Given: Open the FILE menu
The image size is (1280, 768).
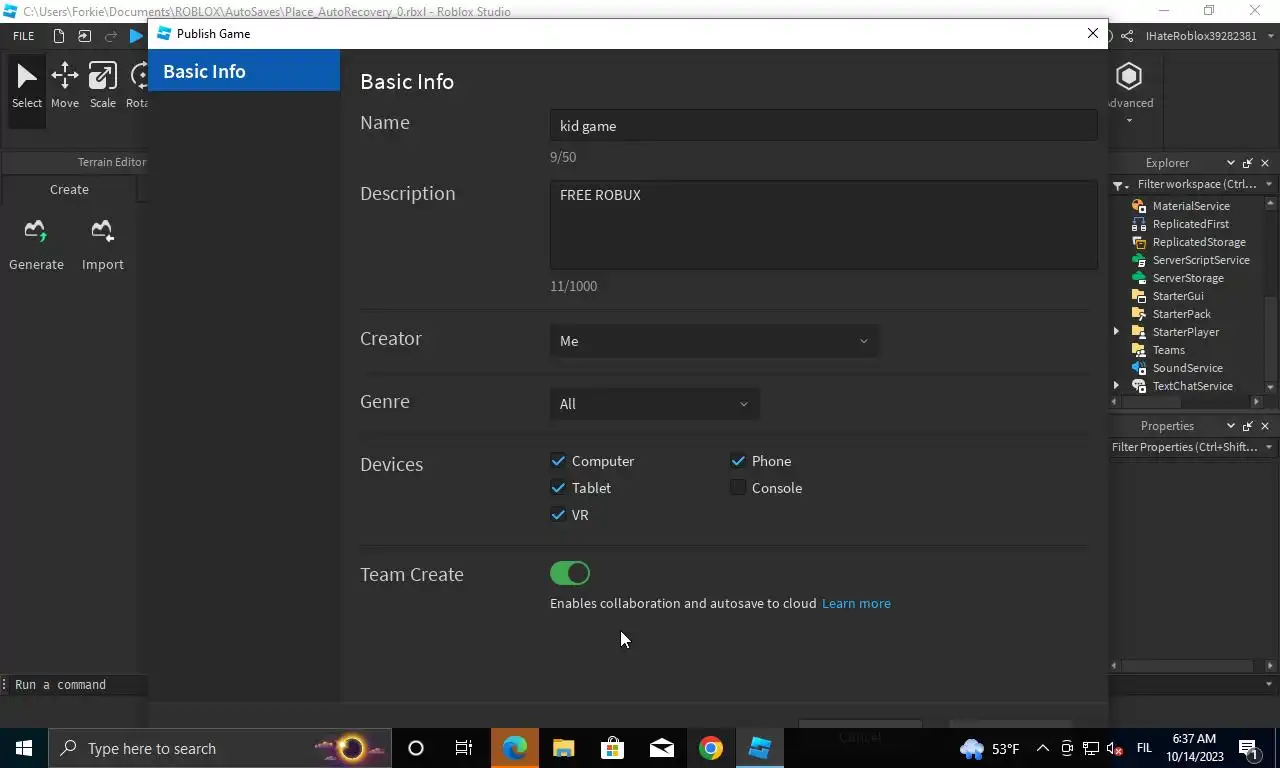Looking at the screenshot, I should [23, 36].
